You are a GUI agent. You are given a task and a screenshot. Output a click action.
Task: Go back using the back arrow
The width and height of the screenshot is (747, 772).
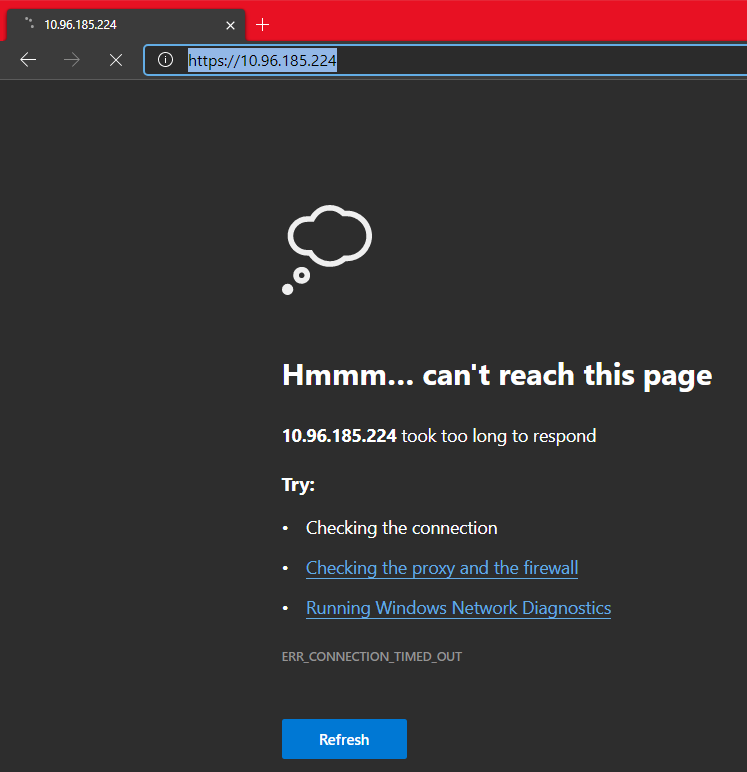[28, 60]
